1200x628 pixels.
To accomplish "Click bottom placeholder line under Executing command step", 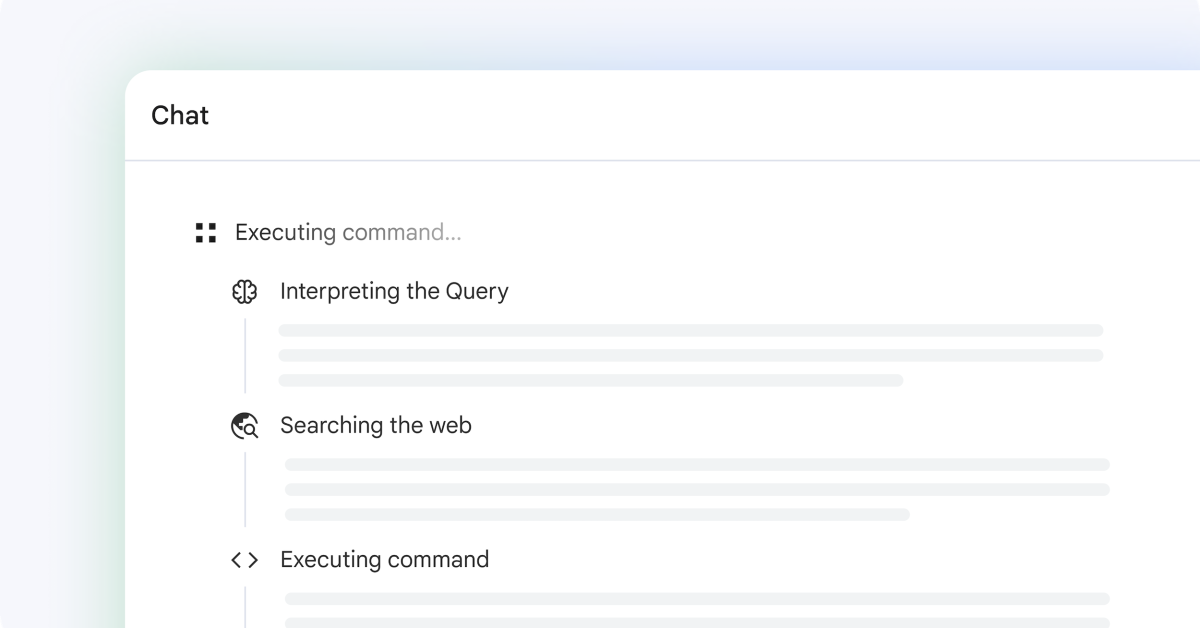I will pyautogui.click(x=697, y=623).
